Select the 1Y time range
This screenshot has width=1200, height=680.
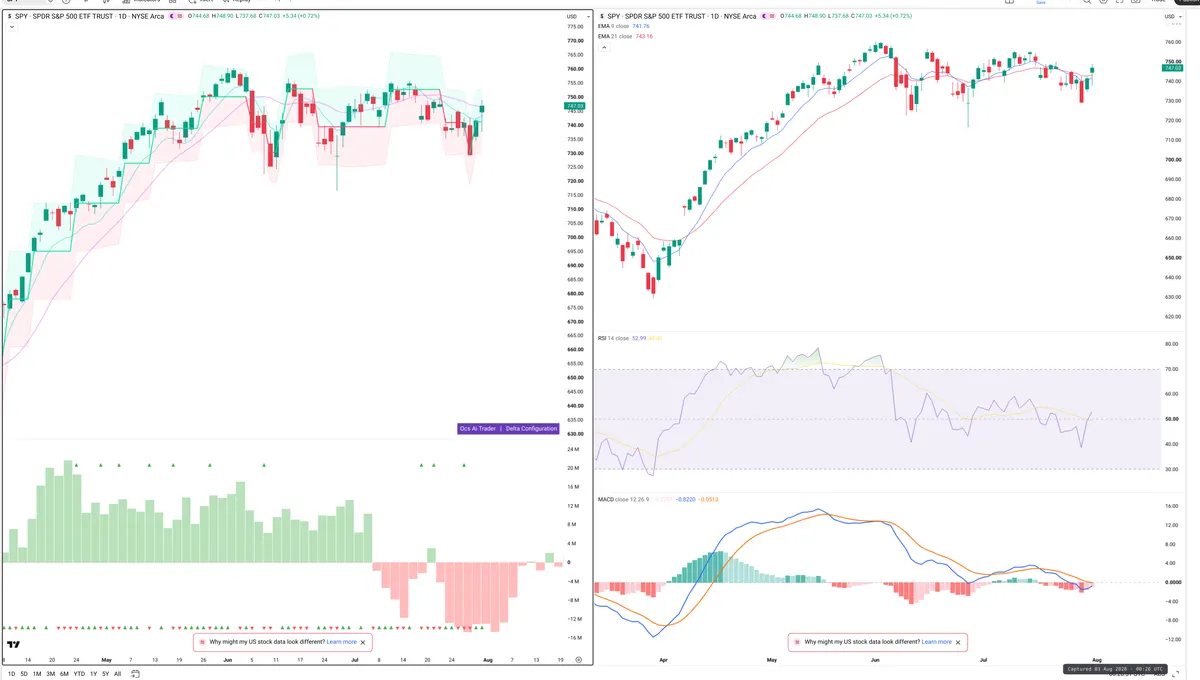tap(94, 674)
